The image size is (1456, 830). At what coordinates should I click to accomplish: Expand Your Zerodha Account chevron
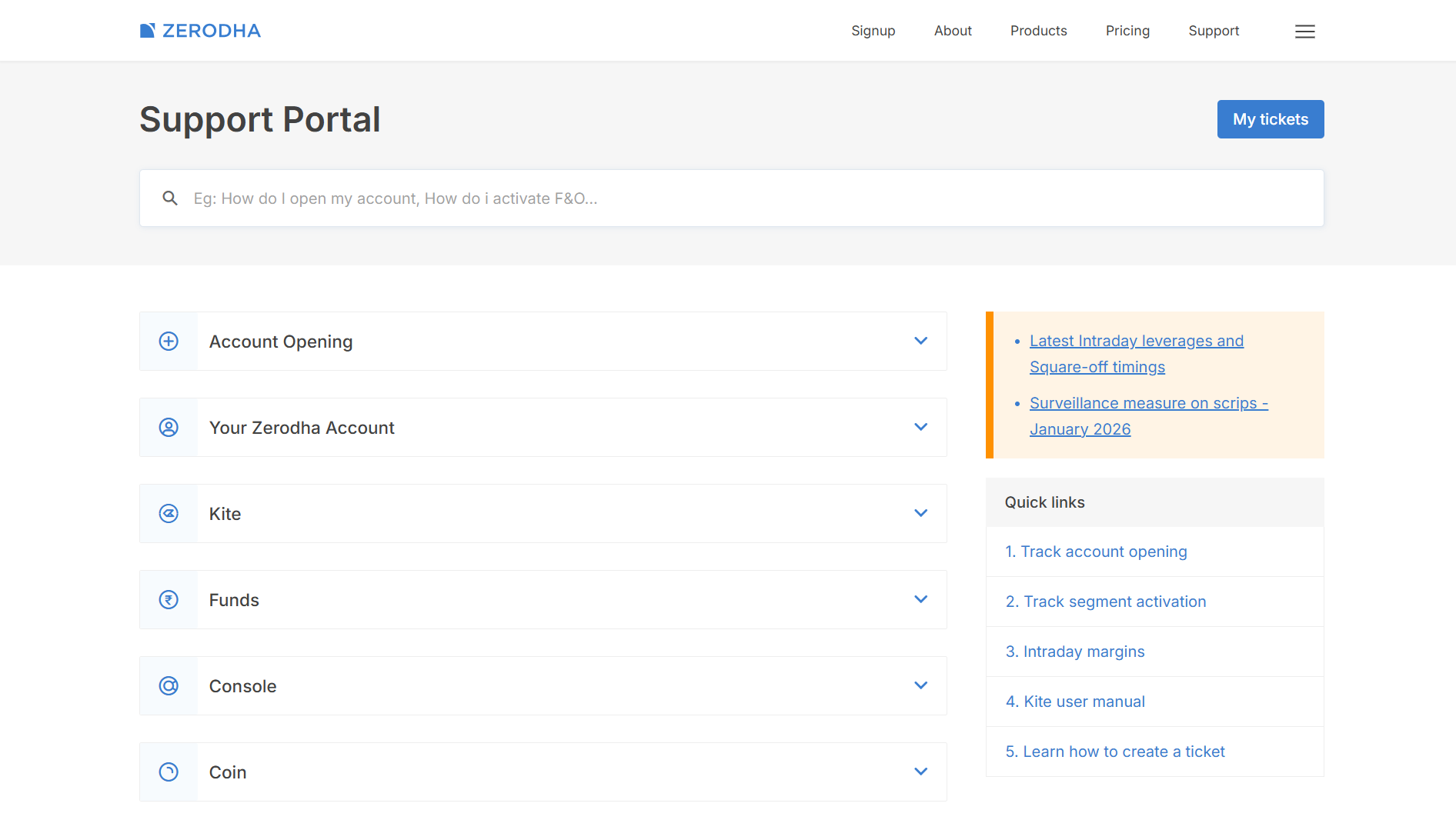(920, 427)
